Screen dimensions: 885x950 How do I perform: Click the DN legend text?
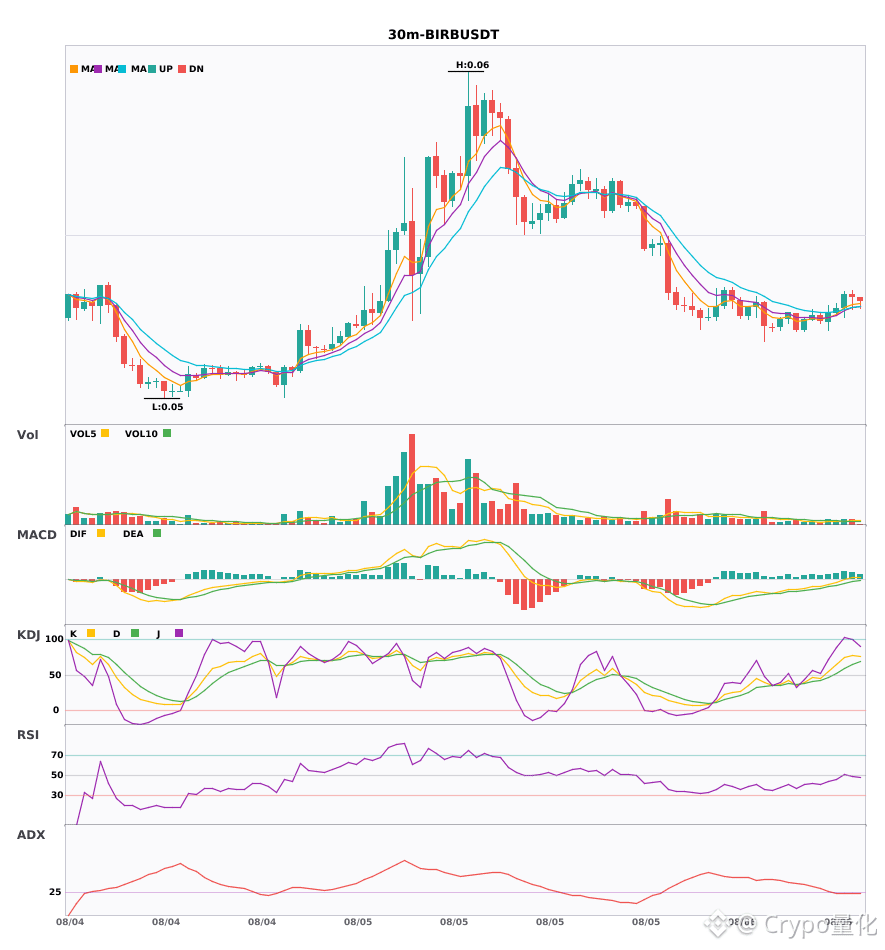[x=196, y=69]
